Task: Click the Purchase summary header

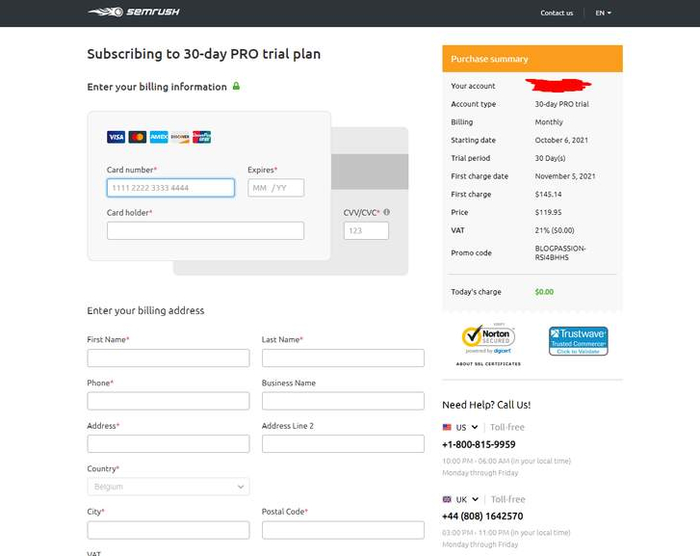Action: click(x=532, y=59)
